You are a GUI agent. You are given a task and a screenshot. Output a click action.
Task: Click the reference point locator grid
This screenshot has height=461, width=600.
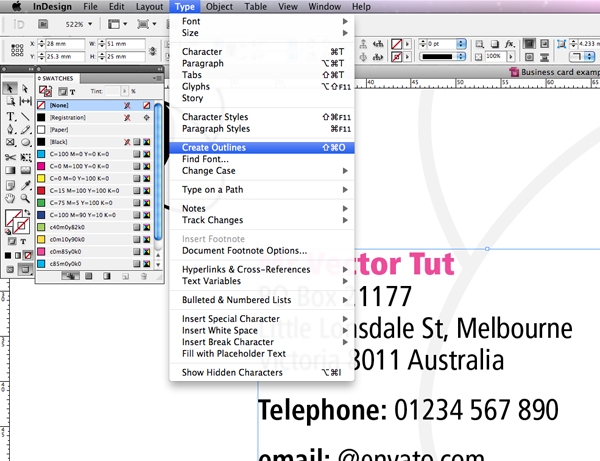point(17,50)
